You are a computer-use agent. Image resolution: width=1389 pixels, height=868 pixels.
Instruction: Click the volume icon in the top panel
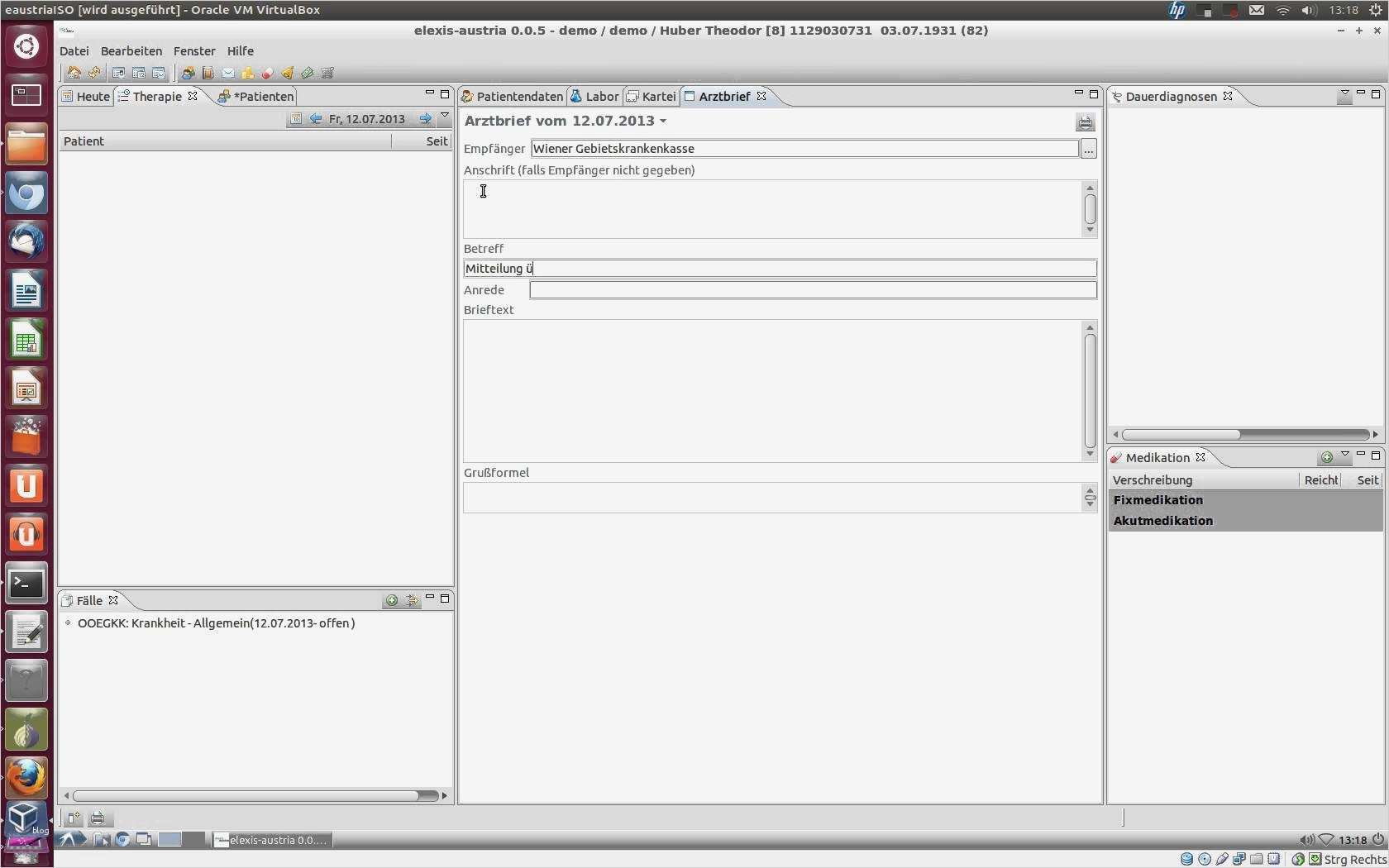tap(1308, 10)
